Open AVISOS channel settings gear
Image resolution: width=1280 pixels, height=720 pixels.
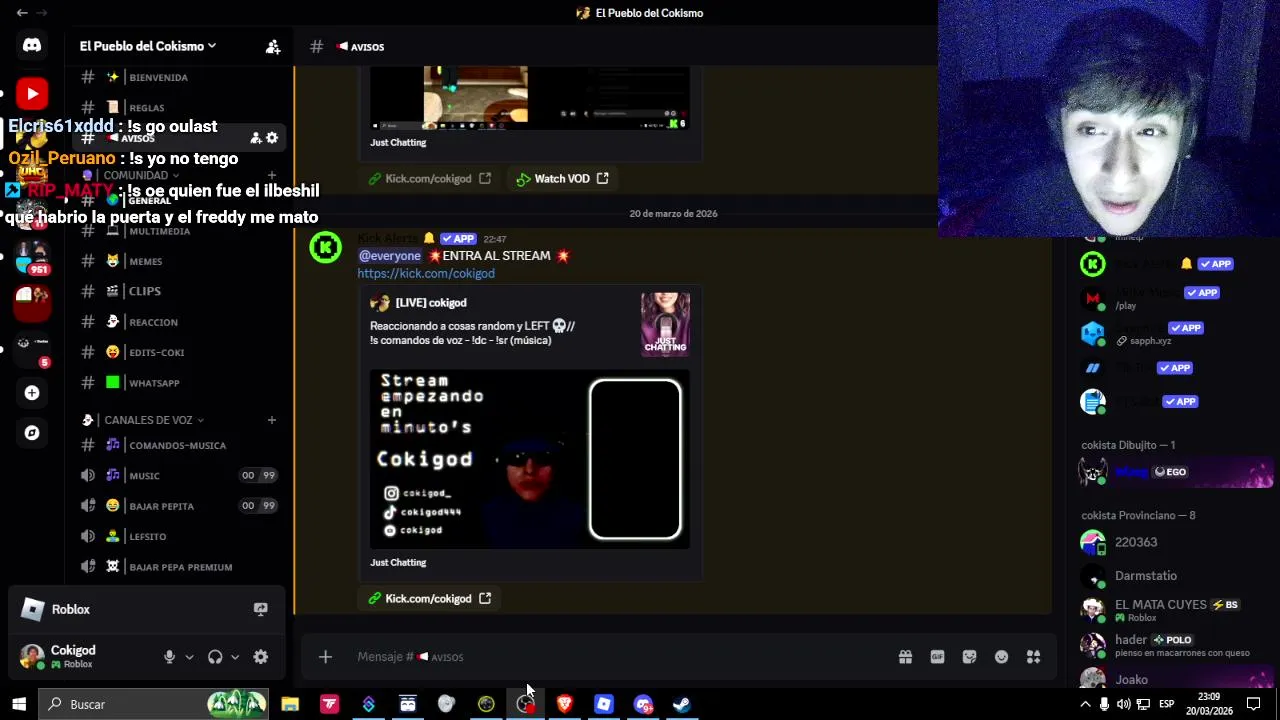click(272, 138)
